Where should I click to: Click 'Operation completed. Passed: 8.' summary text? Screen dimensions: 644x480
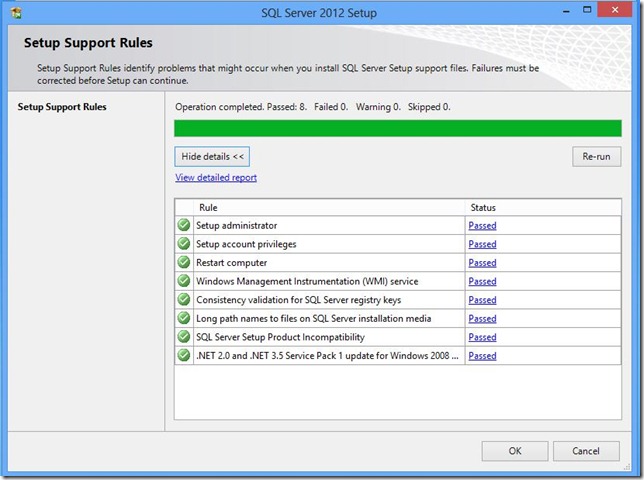point(241,107)
